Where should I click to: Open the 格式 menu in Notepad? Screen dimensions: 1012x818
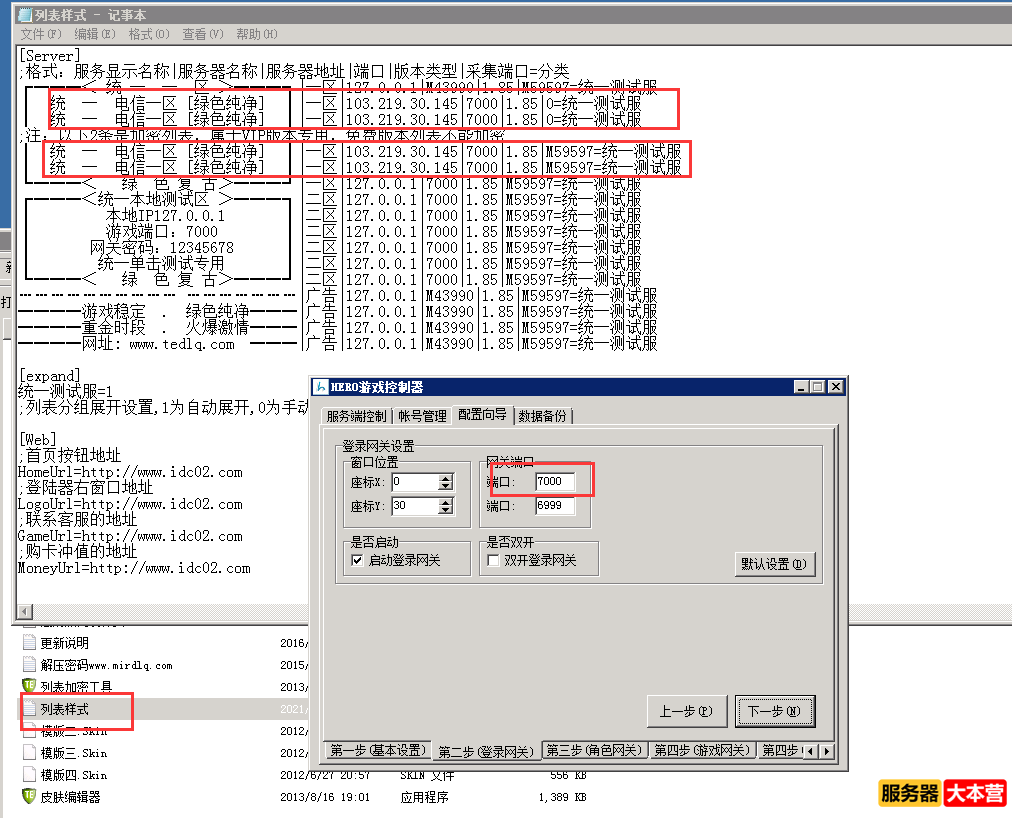148,34
